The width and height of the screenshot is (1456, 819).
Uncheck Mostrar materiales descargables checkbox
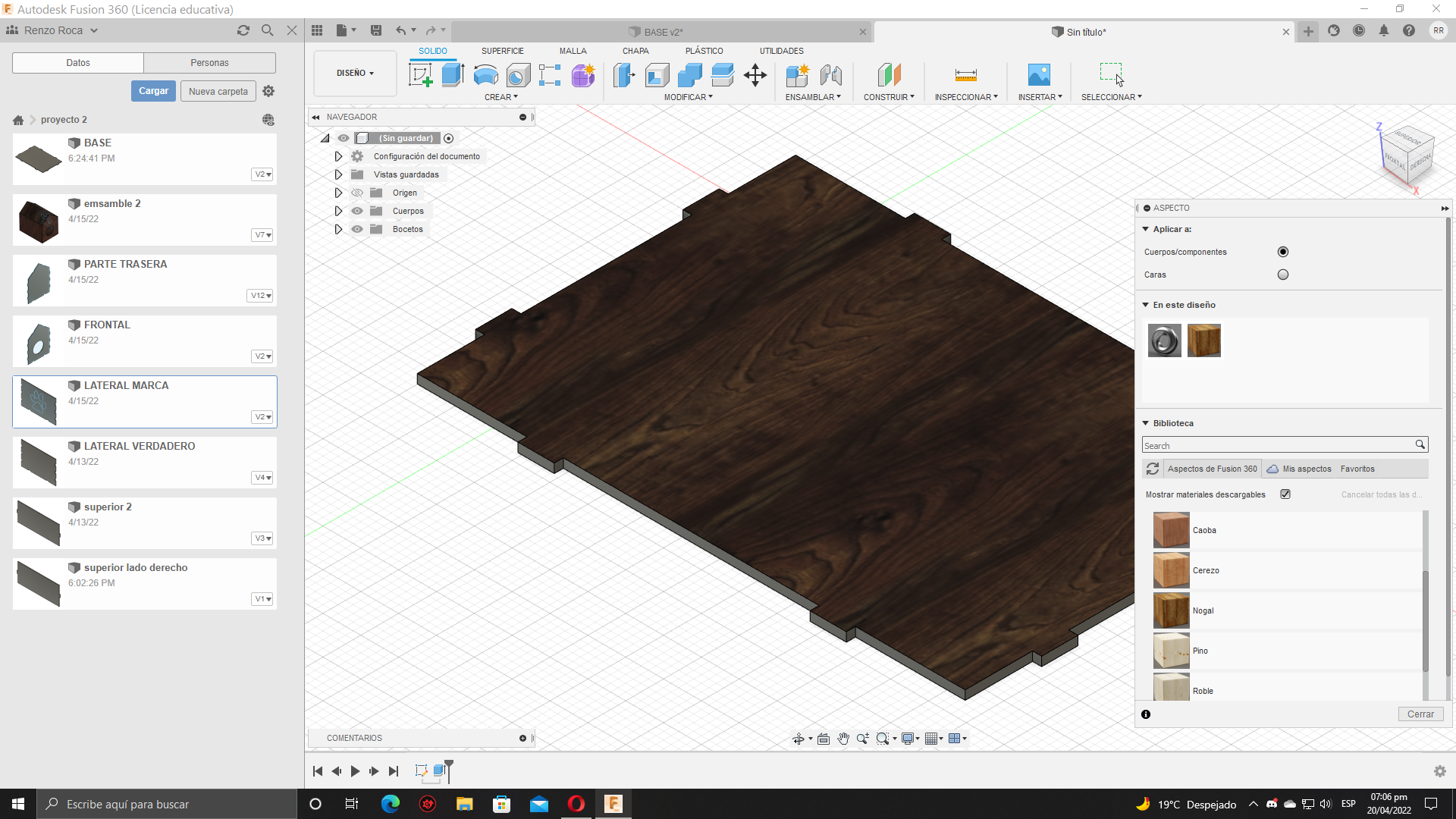pyautogui.click(x=1285, y=494)
